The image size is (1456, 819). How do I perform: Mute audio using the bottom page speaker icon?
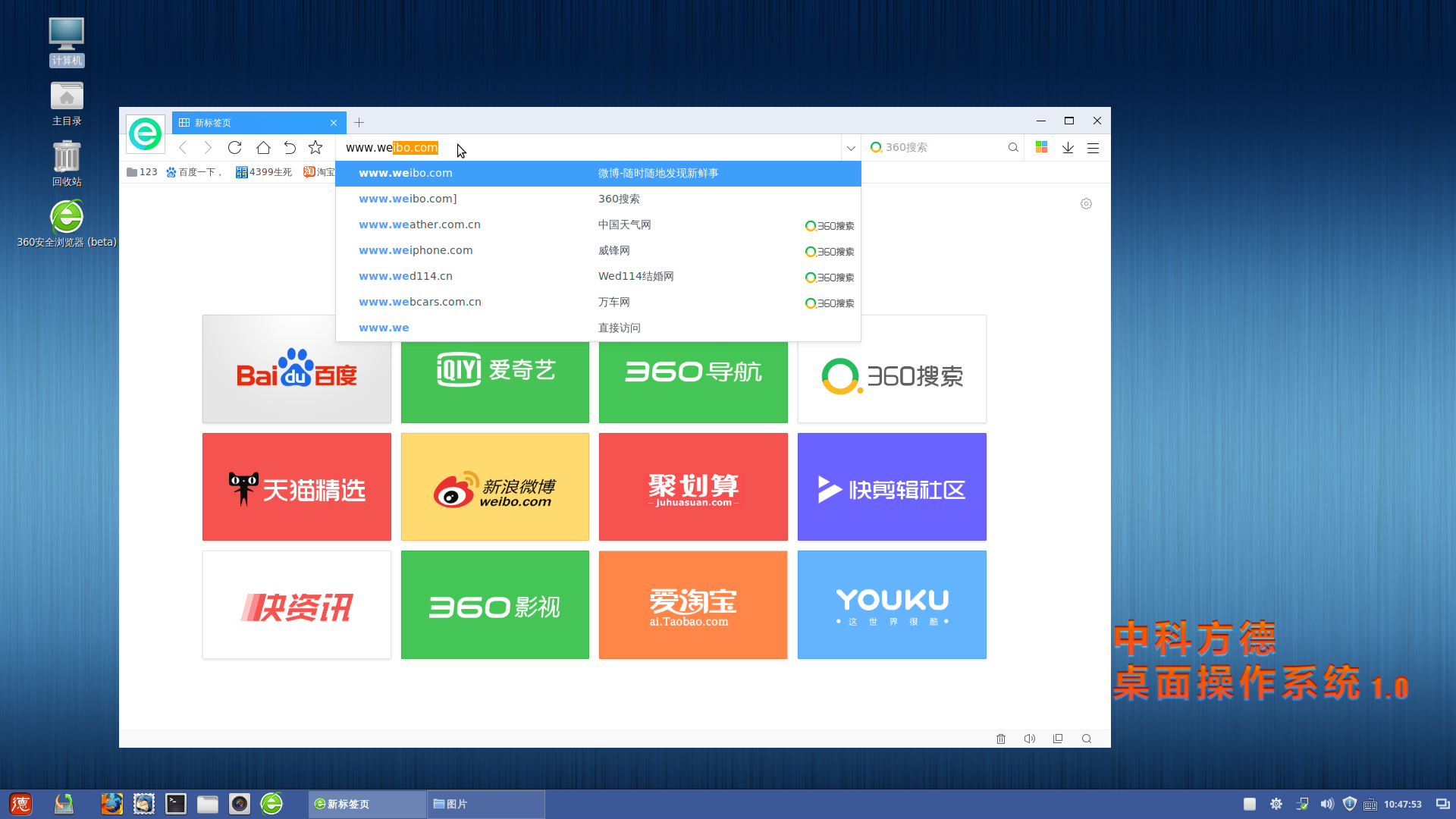click(x=1029, y=738)
